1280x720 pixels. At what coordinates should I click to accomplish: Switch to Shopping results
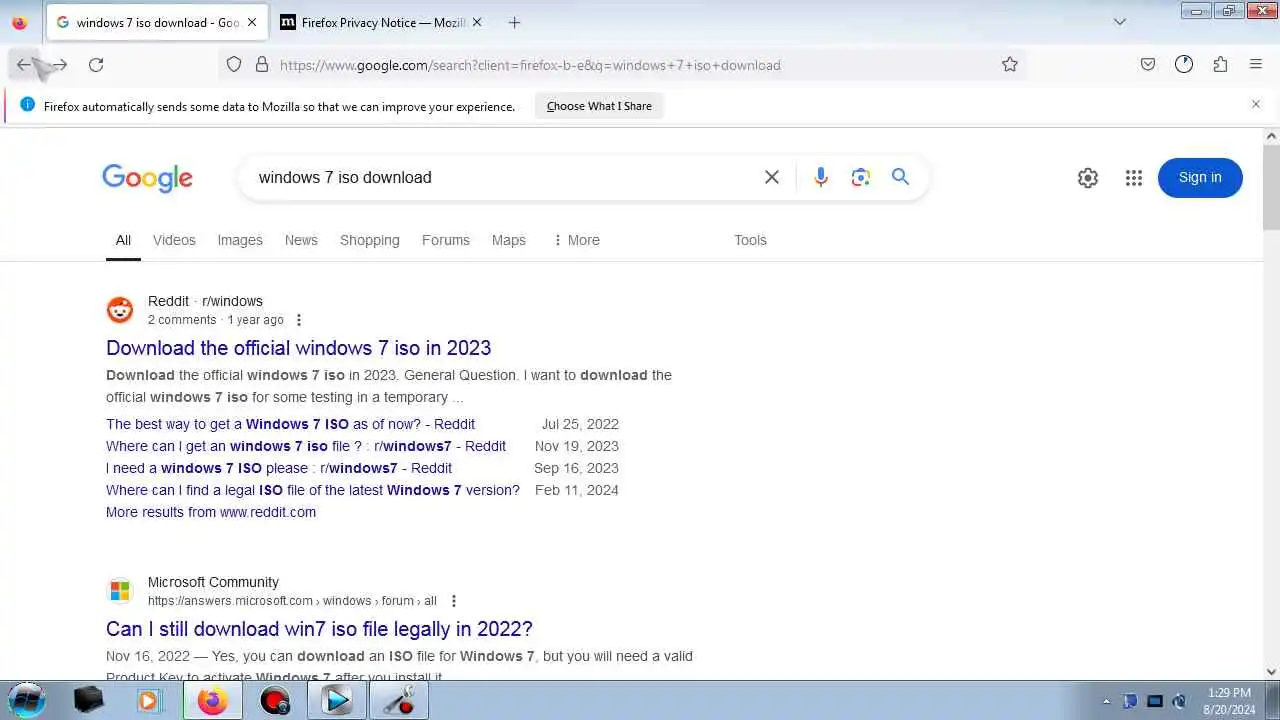click(x=370, y=240)
